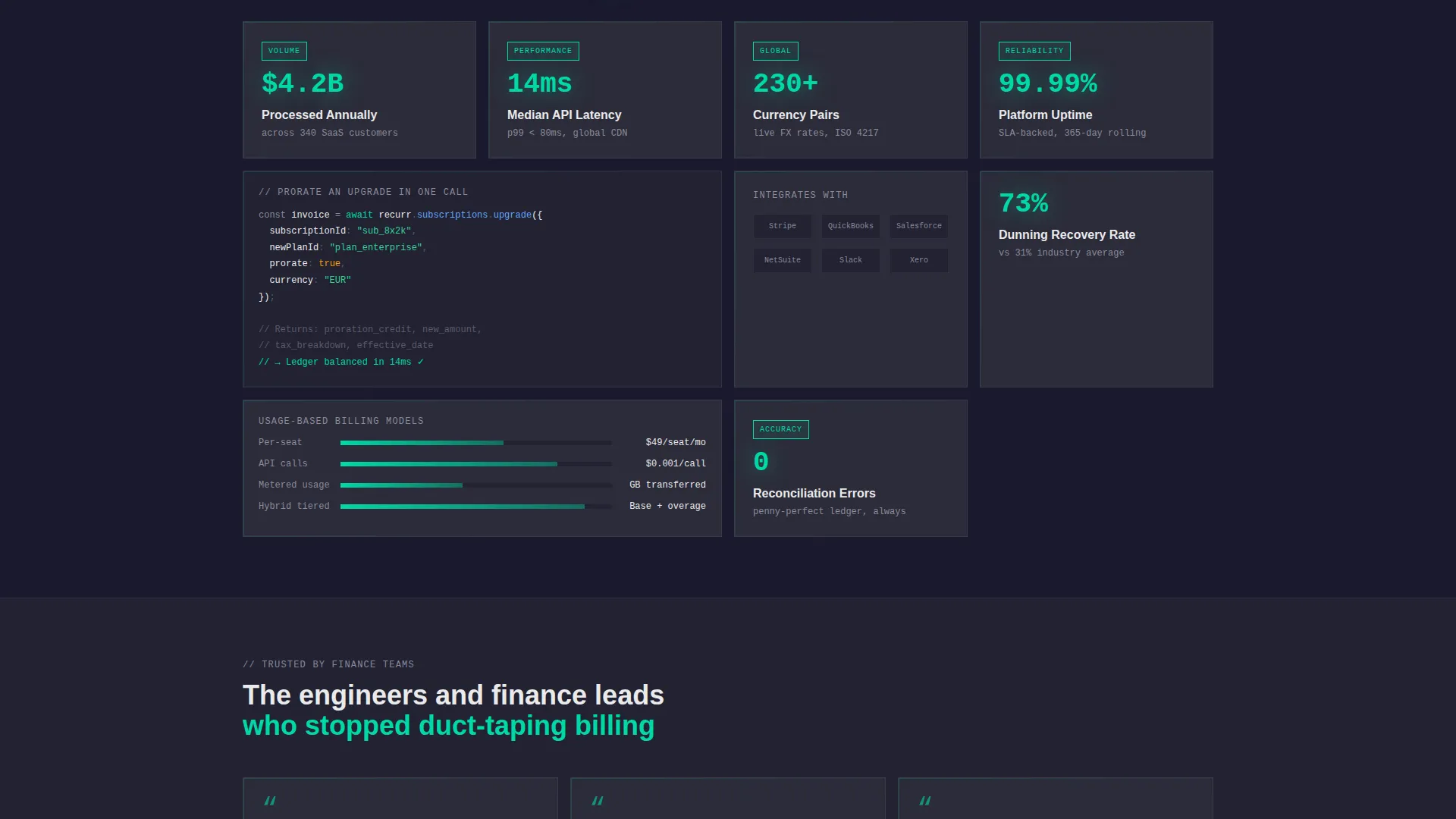Click the $4.2B value
The image size is (1456, 819).
coord(303,83)
